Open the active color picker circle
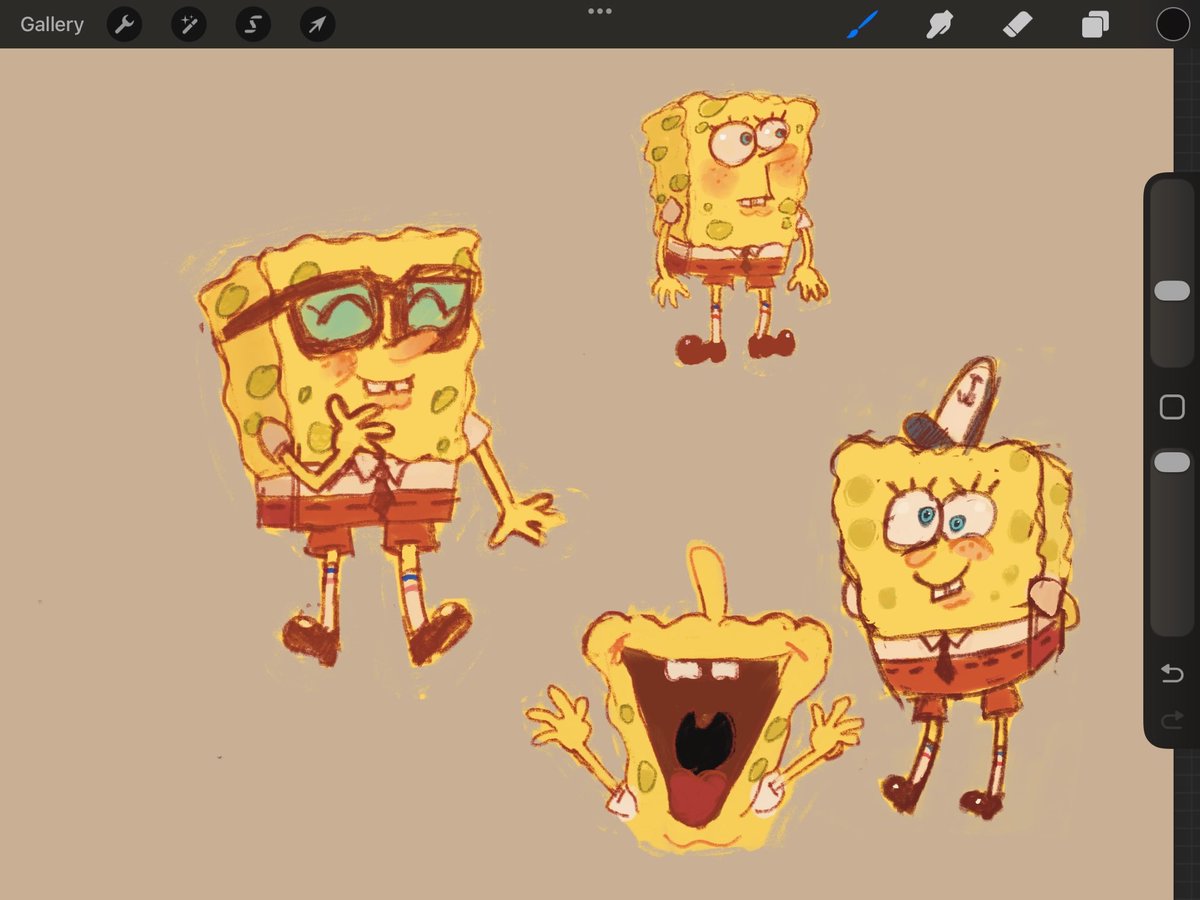Image resolution: width=1200 pixels, height=900 pixels. click(x=1173, y=24)
